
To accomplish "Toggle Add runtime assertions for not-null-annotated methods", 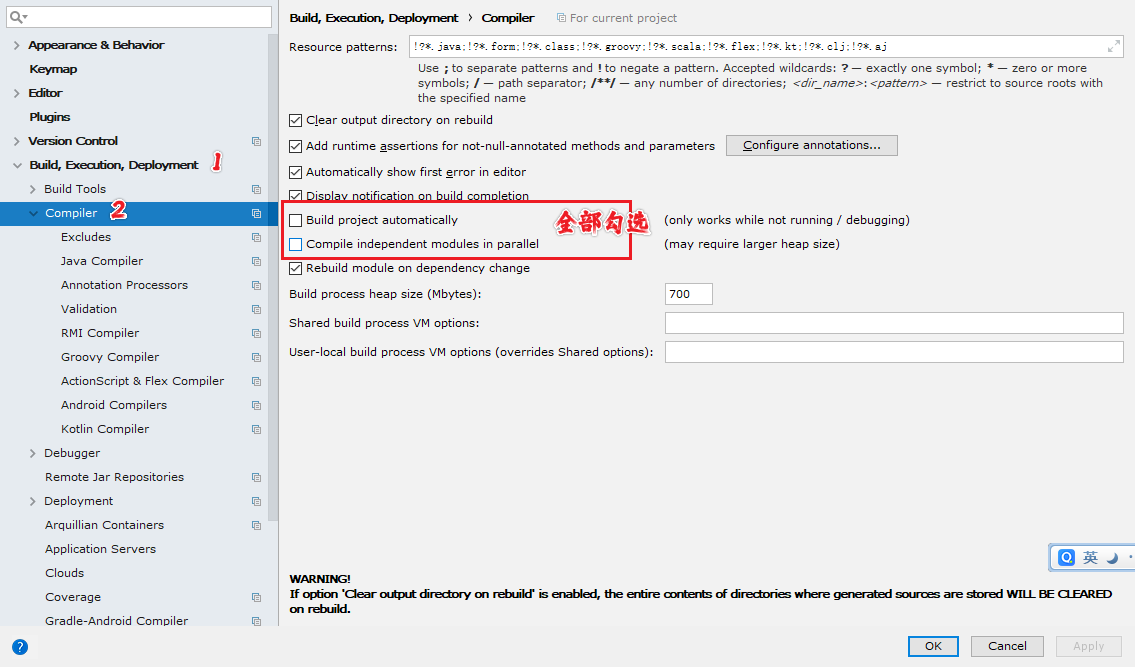I will [x=295, y=146].
